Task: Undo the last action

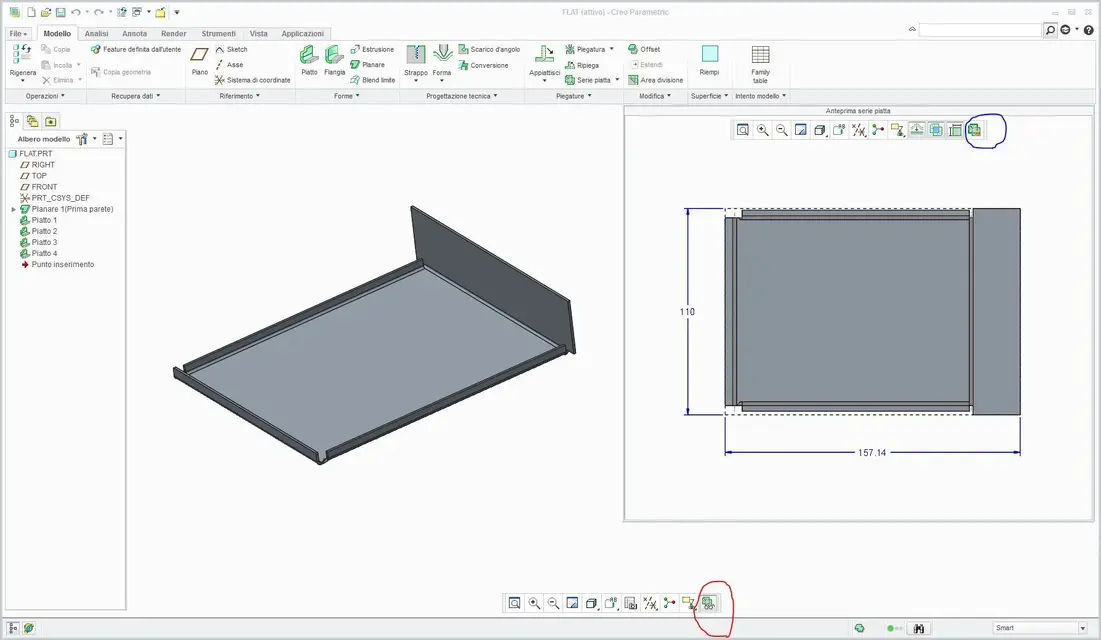Action: 76,12
